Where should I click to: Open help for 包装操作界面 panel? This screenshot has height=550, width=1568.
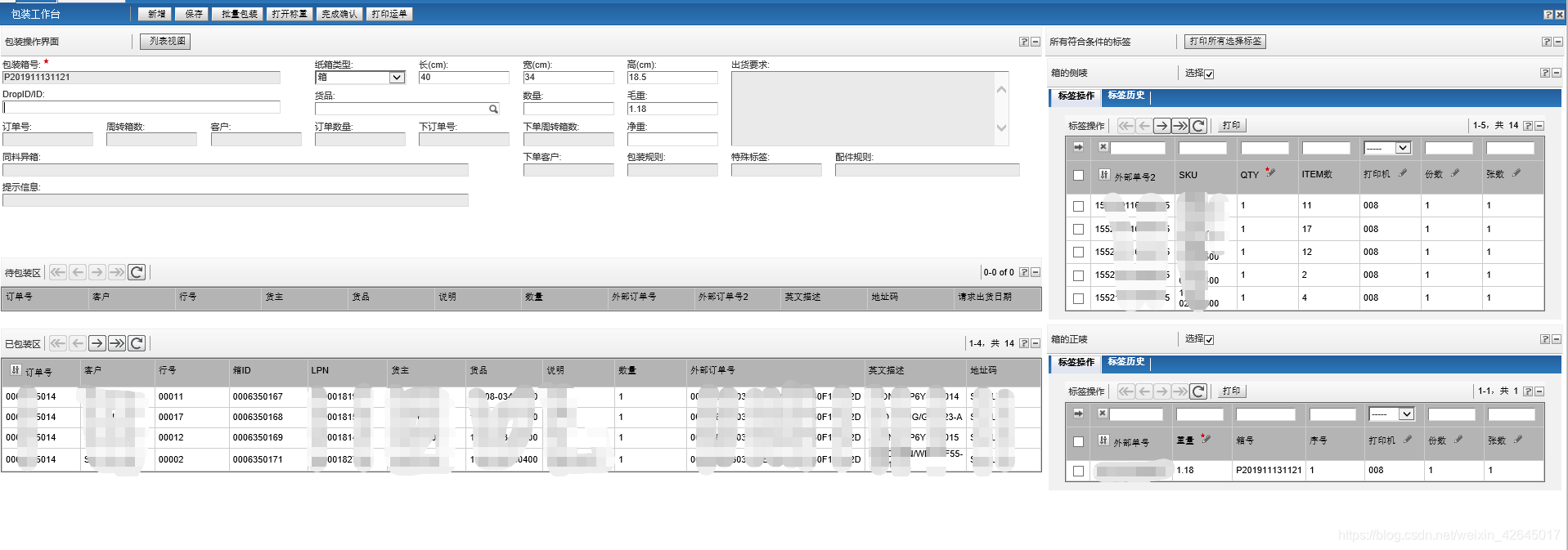1024,42
